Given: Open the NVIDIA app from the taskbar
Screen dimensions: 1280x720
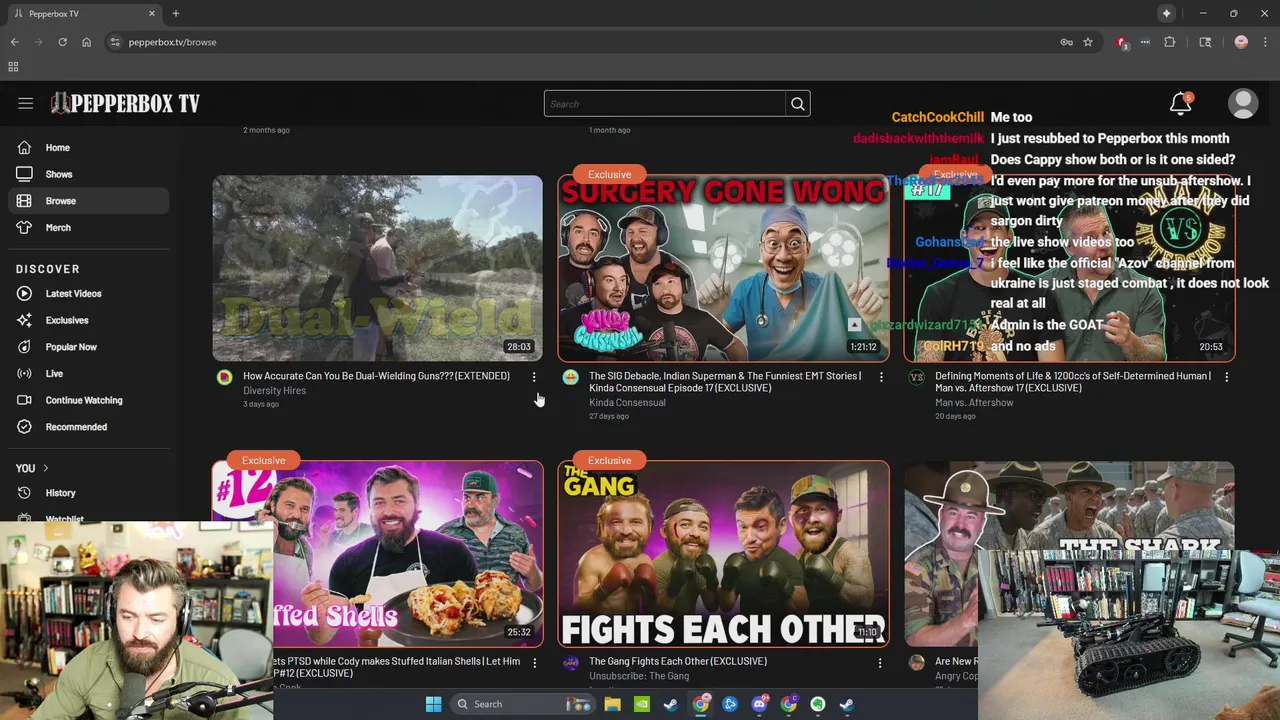Looking at the screenshot, I should [642, 704].
